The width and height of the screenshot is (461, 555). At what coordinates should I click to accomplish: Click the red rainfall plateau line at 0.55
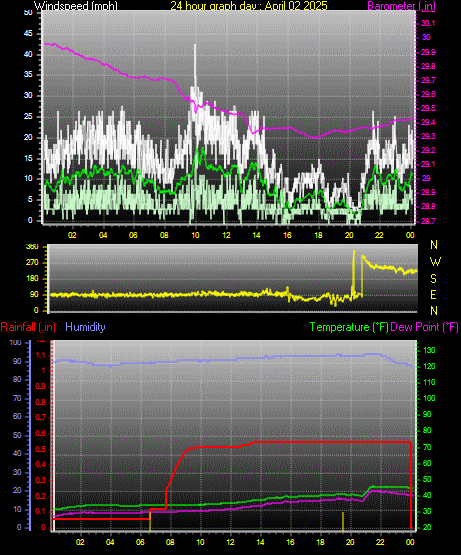coord(333,442)
